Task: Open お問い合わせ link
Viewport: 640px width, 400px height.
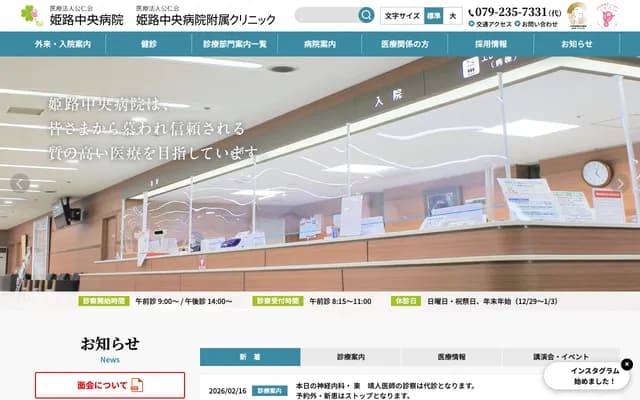Action: (536, 24)
